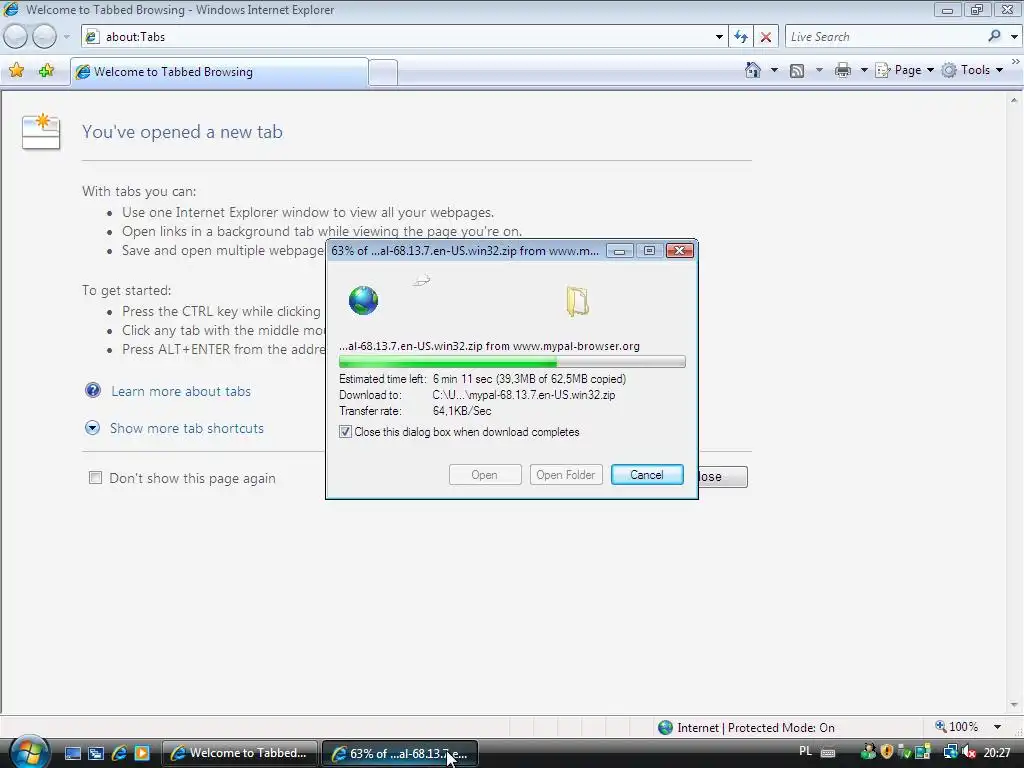This screenshot has width=1024, height=768.
Task: Open the Tools menu
Action: (x=972, y=70)
